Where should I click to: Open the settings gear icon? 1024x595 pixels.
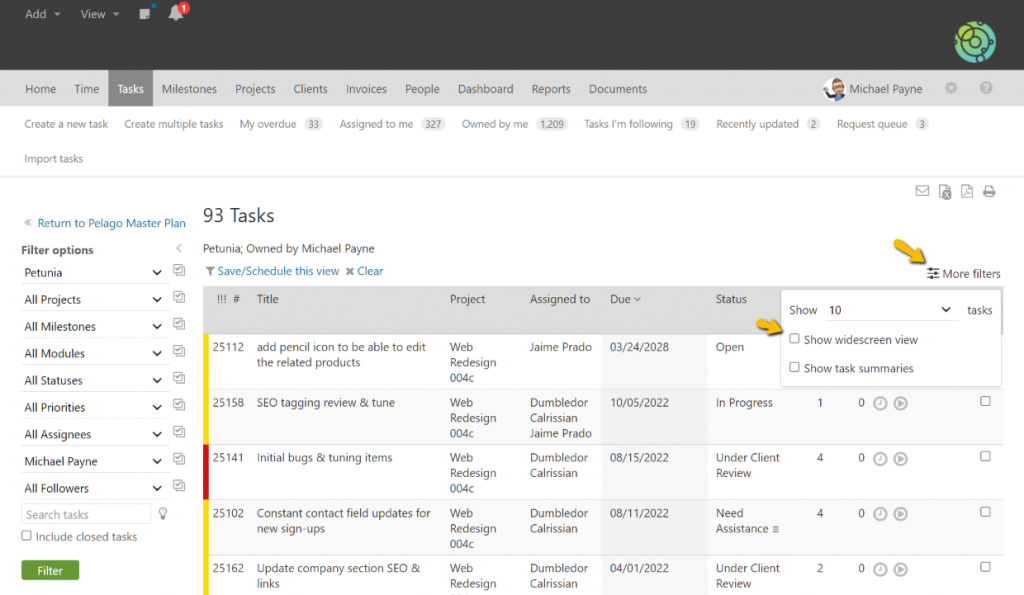point(951,88)
